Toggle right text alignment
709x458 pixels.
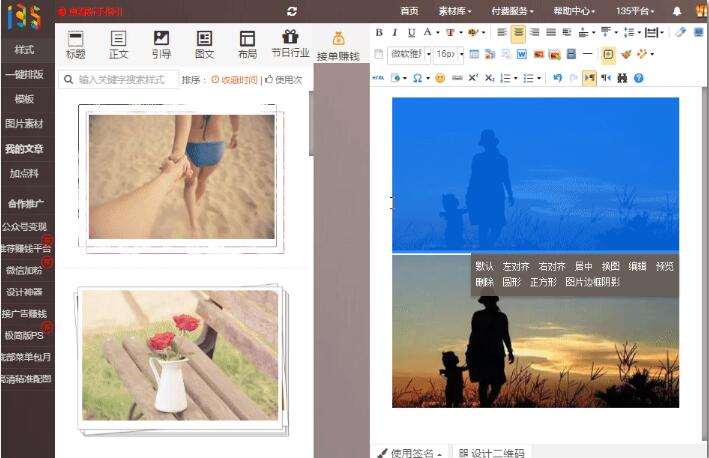(534, 32)
